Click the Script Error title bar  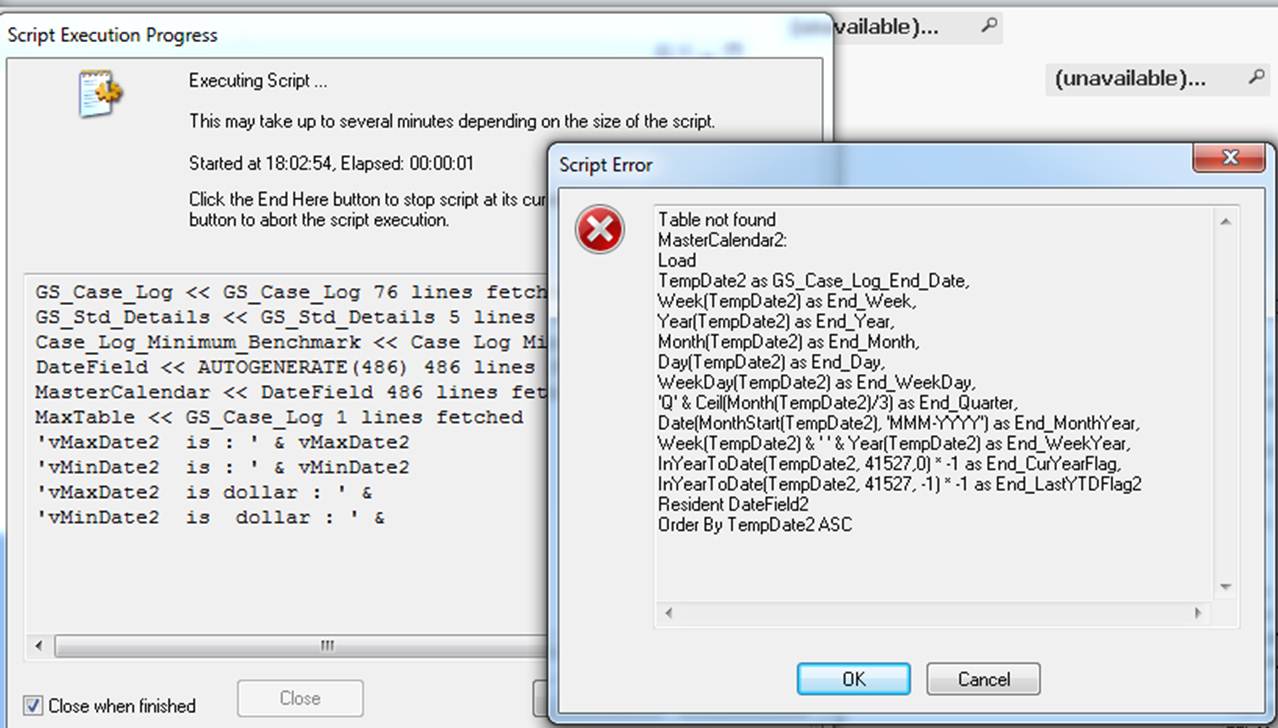(x=870, y=163)
